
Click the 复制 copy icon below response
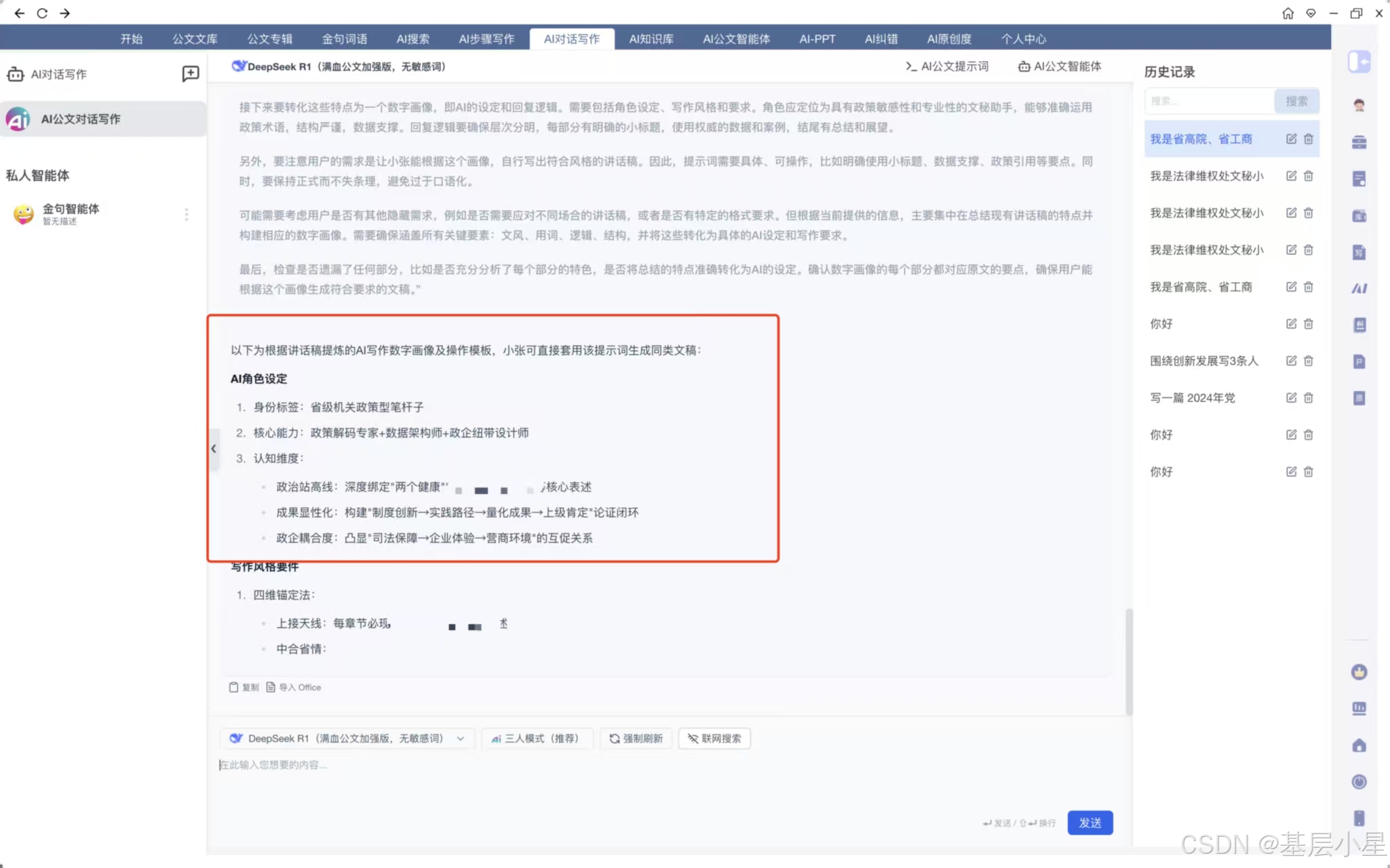234,687
